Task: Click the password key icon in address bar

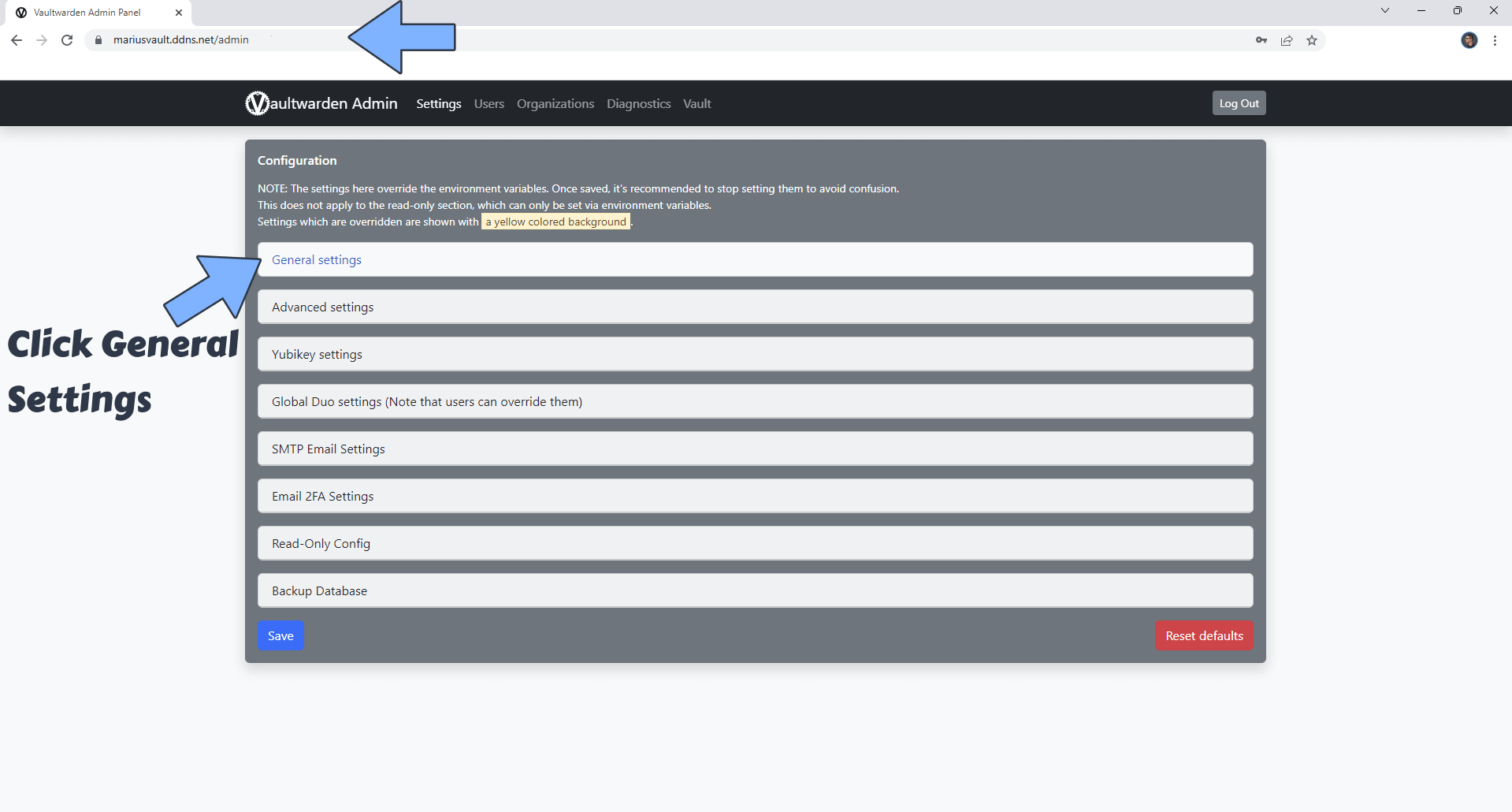Action: pyautogui.click(x=1261, y=40)
